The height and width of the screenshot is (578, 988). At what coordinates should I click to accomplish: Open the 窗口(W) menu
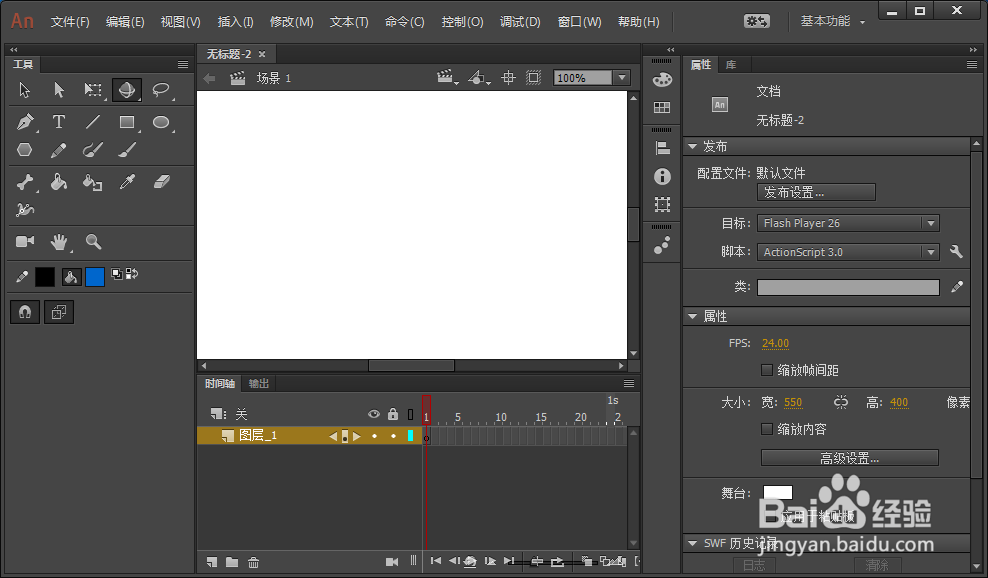tap(580, 22)
